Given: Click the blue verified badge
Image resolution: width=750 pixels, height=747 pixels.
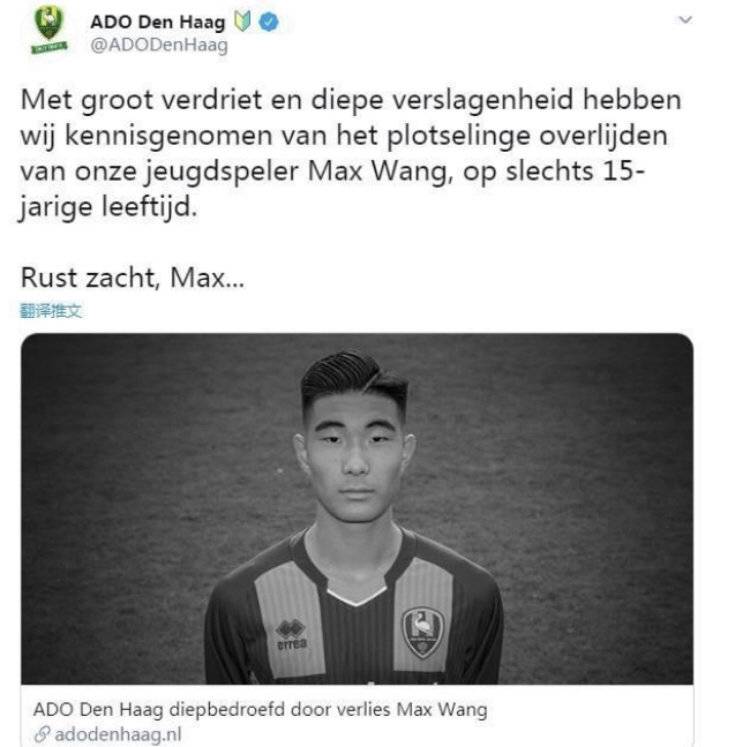Looking at the screenshot, I should click(269, 22).
